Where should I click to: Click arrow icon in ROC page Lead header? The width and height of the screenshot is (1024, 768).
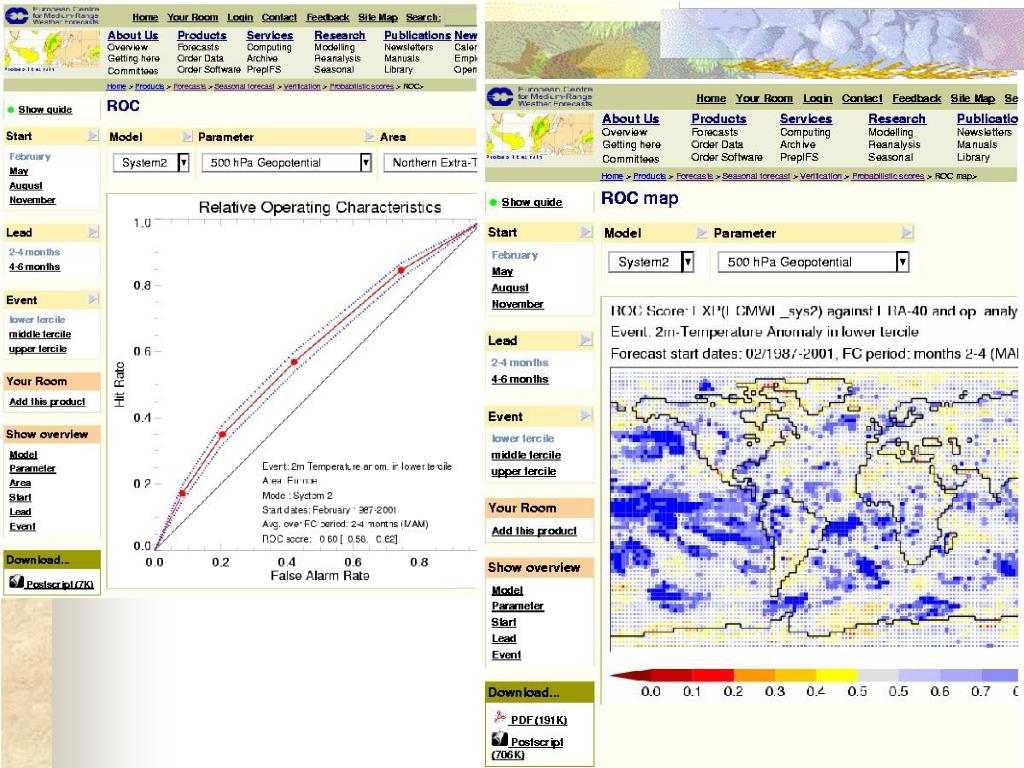coord(93,232)
